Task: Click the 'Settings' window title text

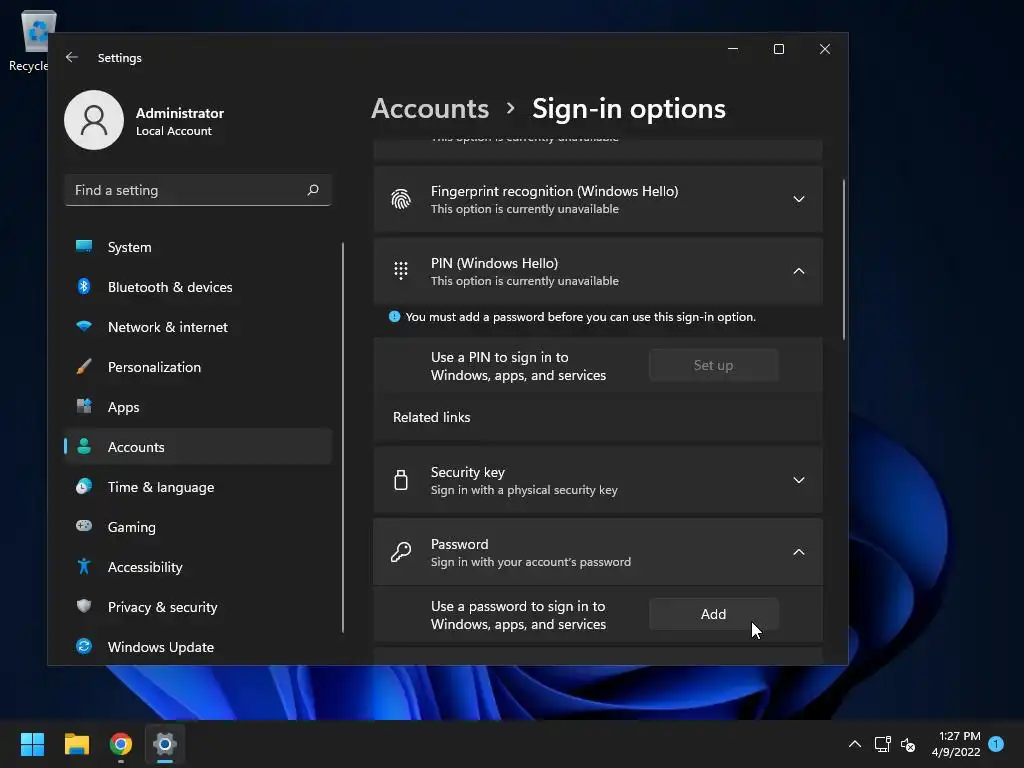Action: [x=120, y=57]
